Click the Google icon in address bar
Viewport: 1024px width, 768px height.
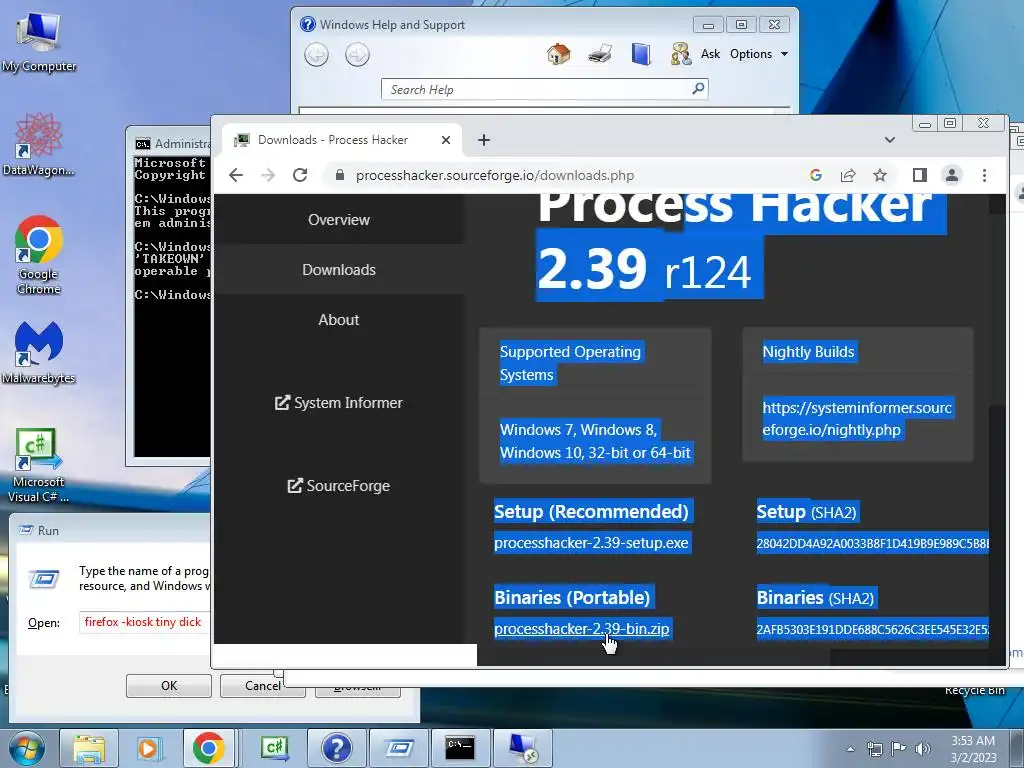[x=816, y=175]
